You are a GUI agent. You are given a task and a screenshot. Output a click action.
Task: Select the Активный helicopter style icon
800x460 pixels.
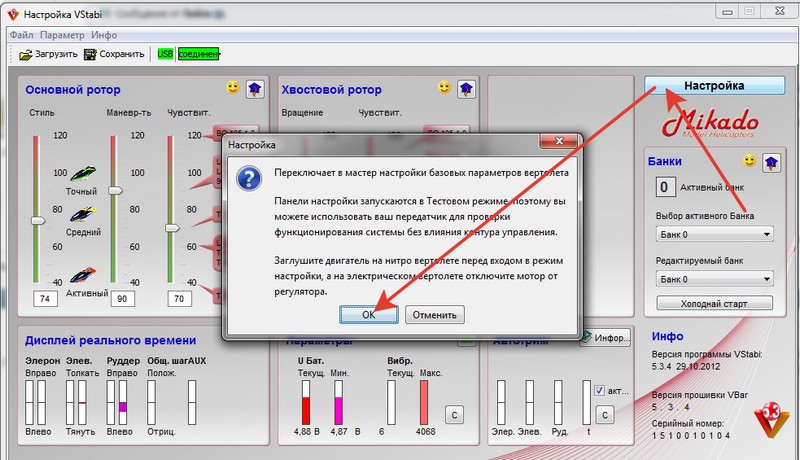coord(82,273)
